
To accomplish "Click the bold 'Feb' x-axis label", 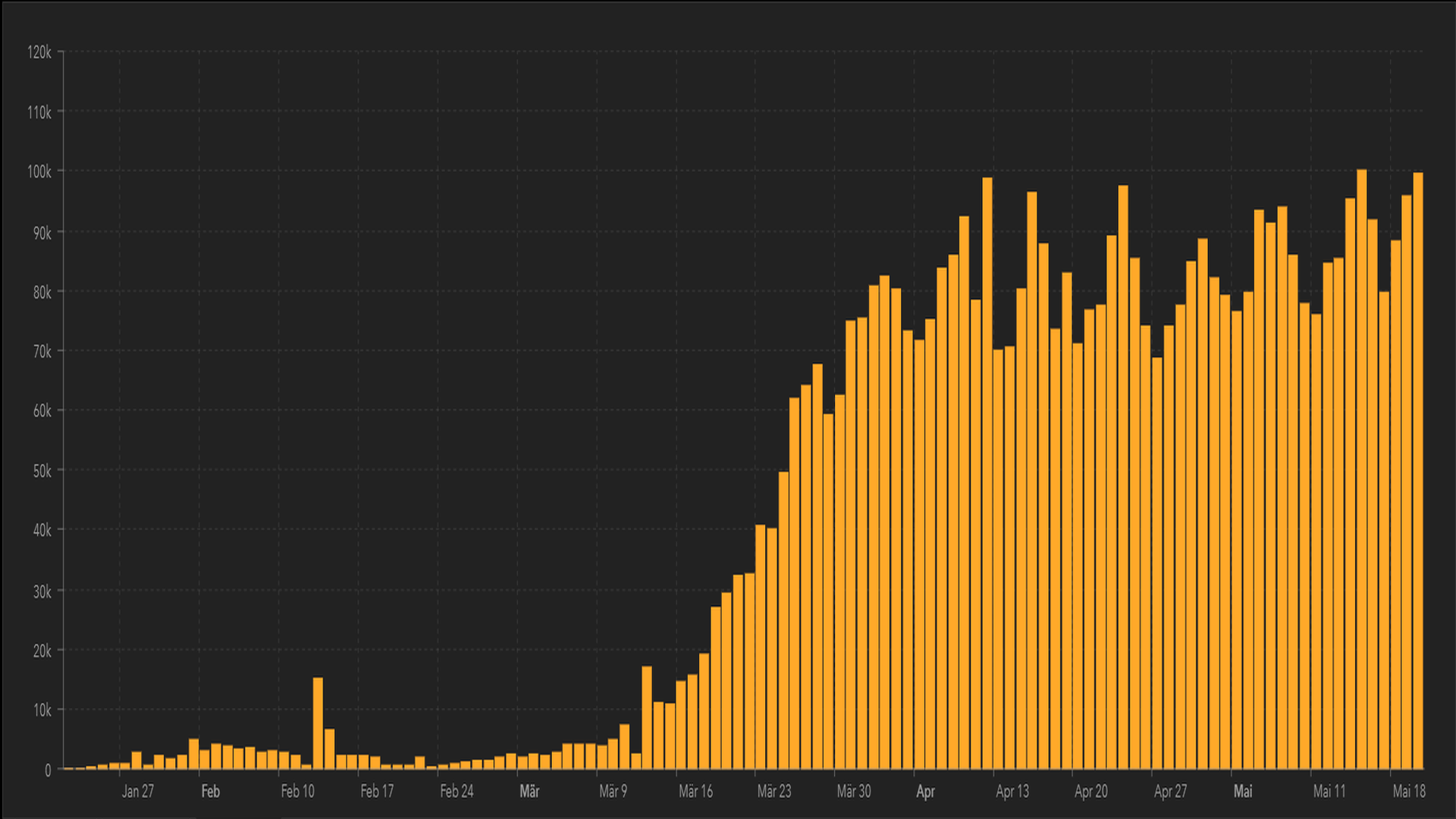I will pos(210,792).
